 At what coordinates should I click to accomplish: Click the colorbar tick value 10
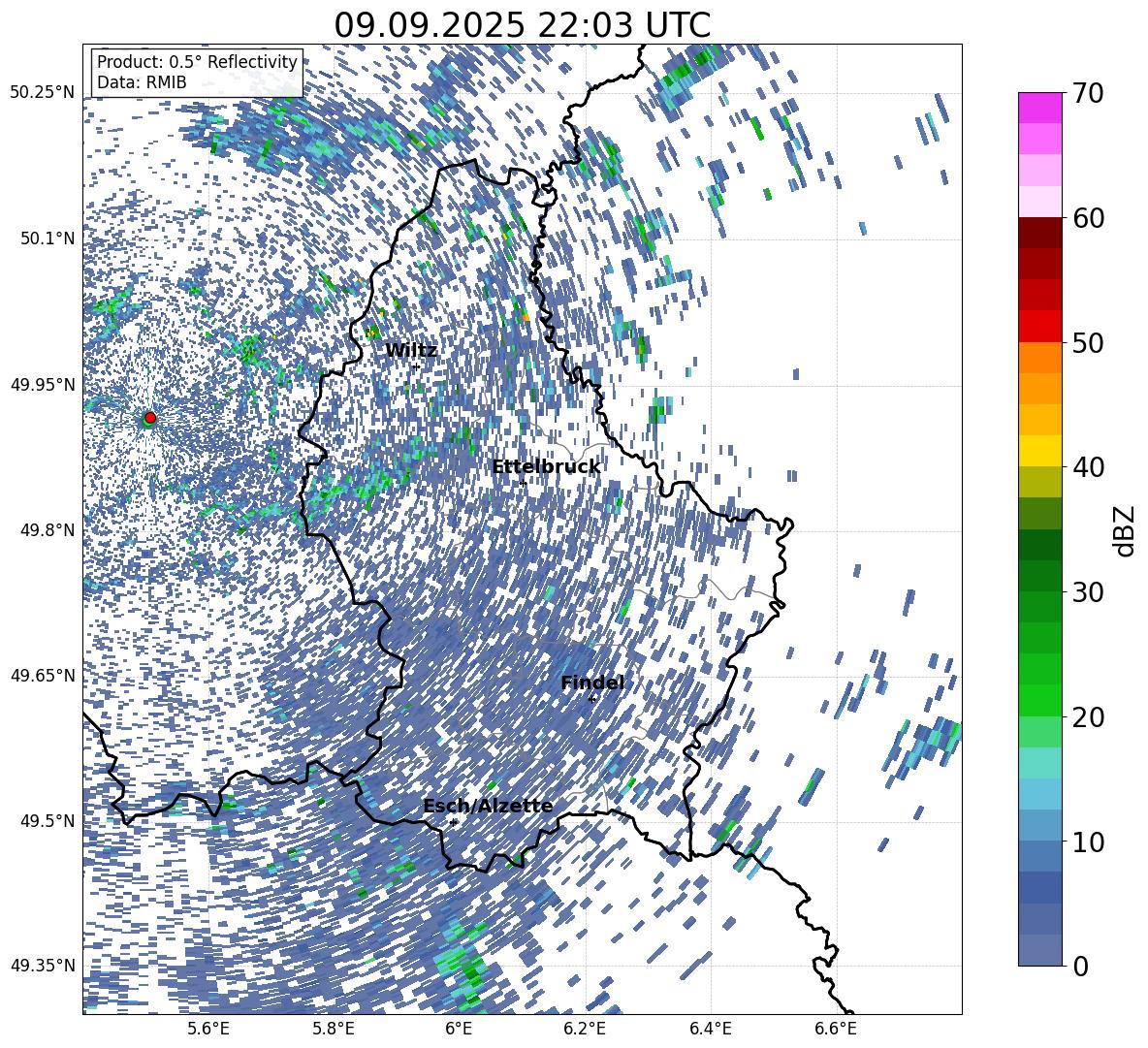coord(1088,842)
